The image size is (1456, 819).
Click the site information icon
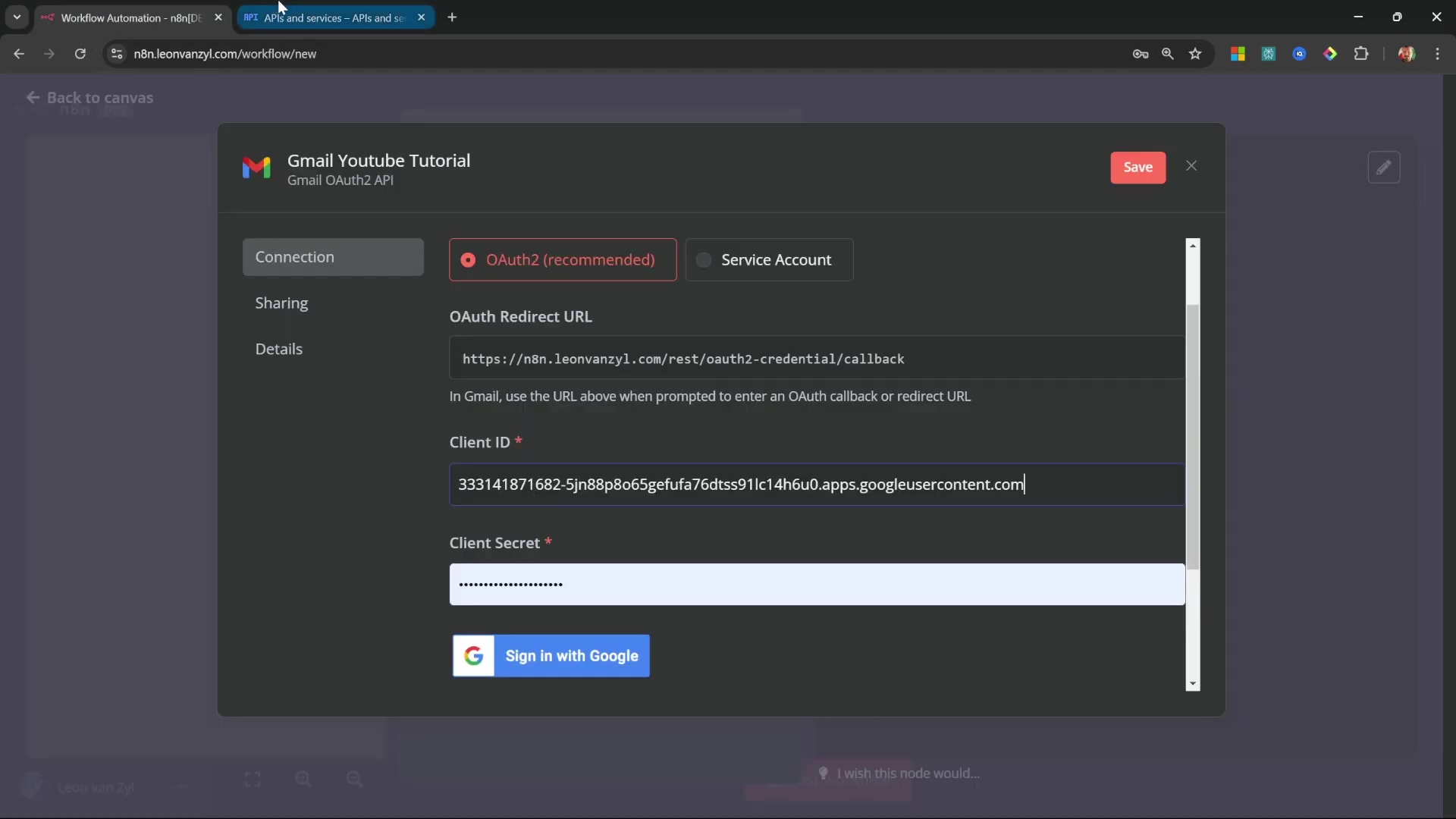[116, 54]
